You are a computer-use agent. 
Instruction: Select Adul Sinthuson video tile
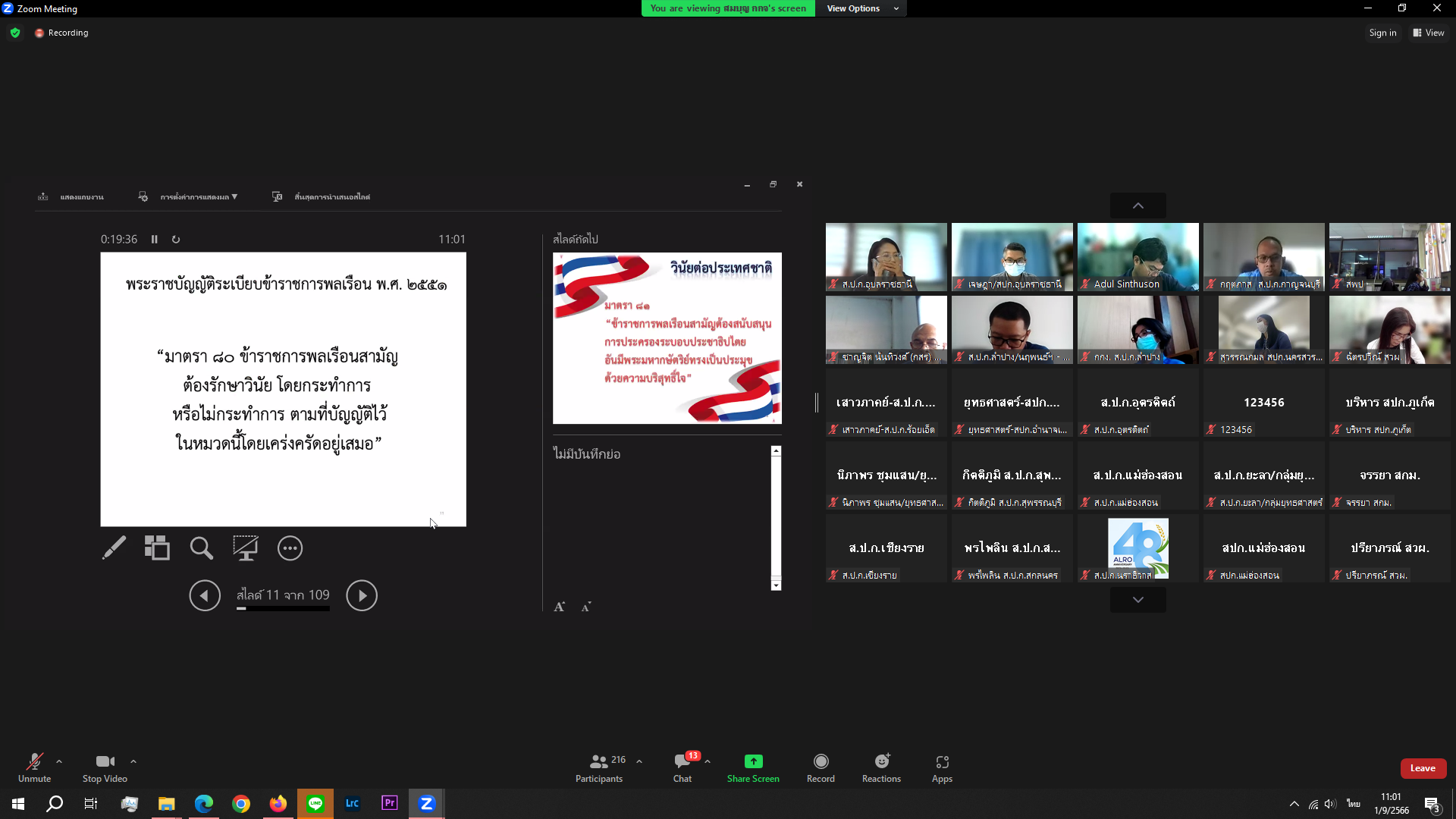pos(1137,257)
